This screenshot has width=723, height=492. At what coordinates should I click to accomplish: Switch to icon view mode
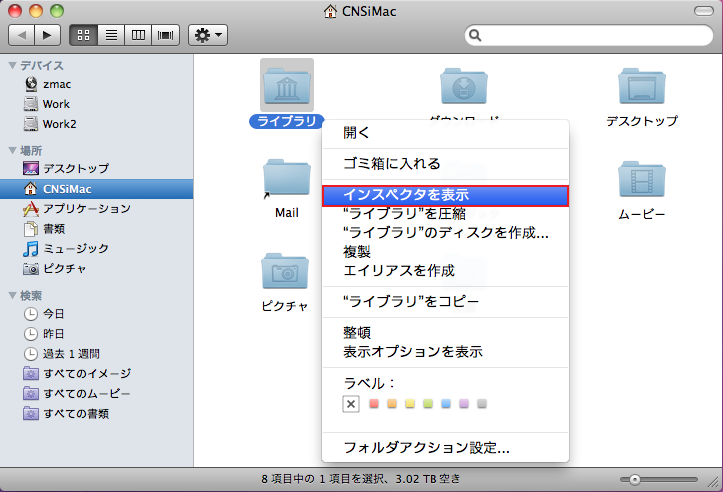point(84,35)
